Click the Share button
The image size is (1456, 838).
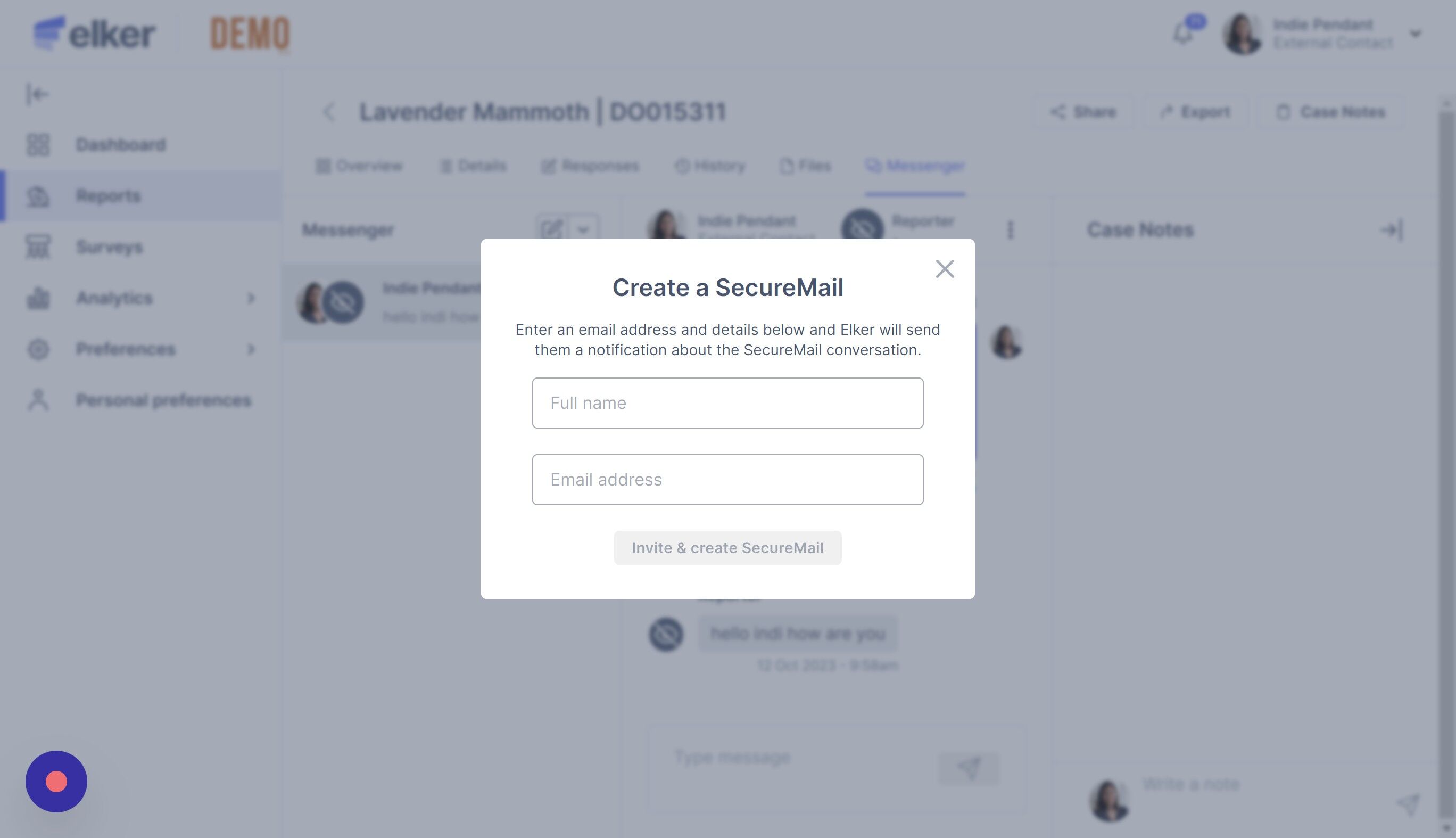coord(1082,112)
